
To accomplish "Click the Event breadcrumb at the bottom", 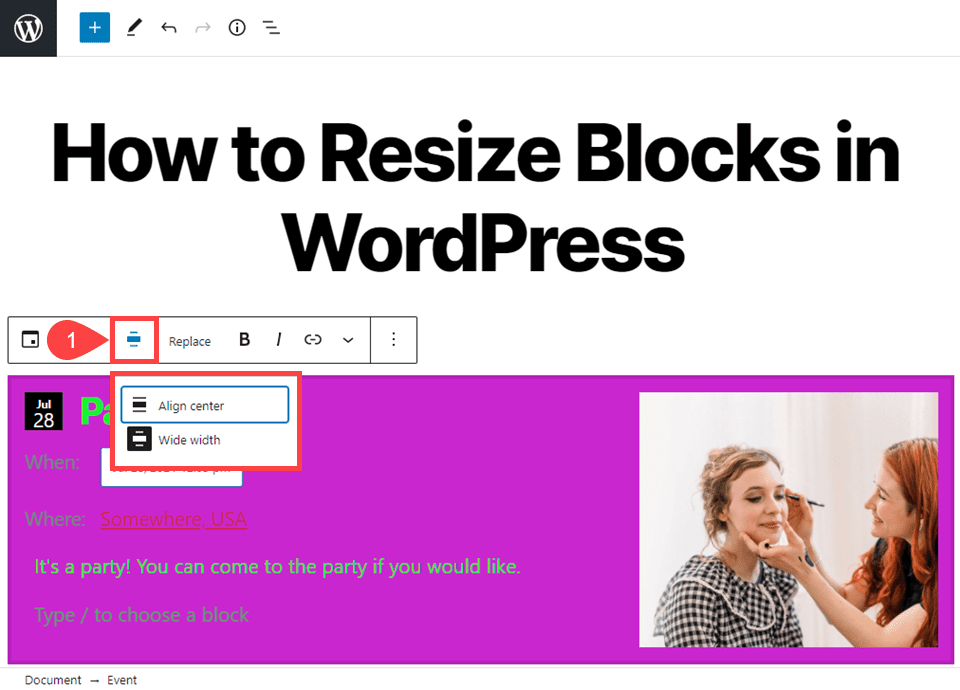I will coord(122,680).
